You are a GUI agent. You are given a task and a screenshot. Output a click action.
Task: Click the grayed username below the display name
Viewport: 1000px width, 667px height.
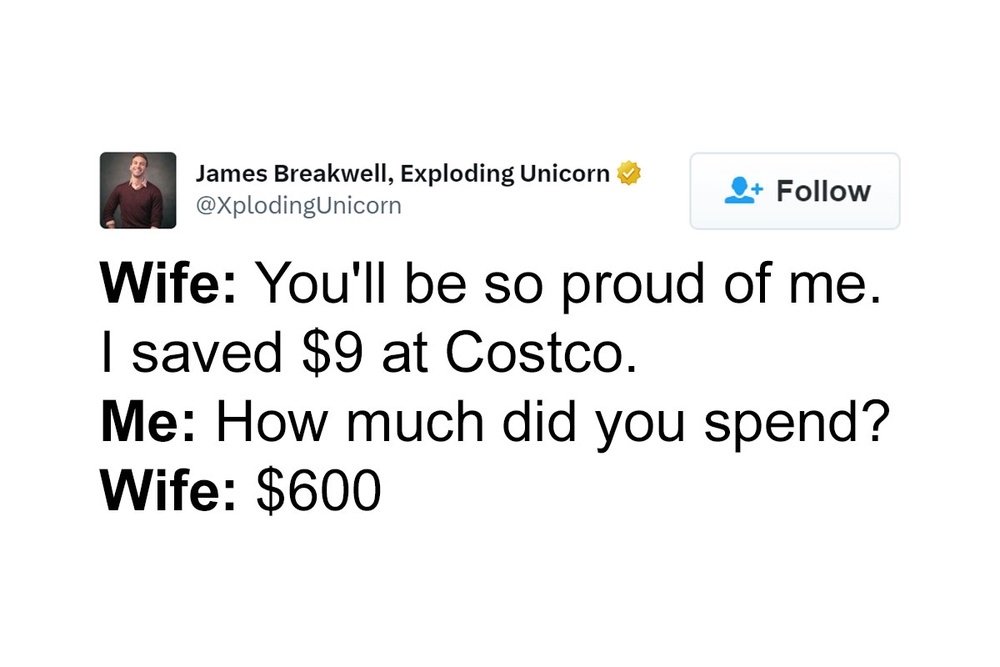click(x=299, y=206)
